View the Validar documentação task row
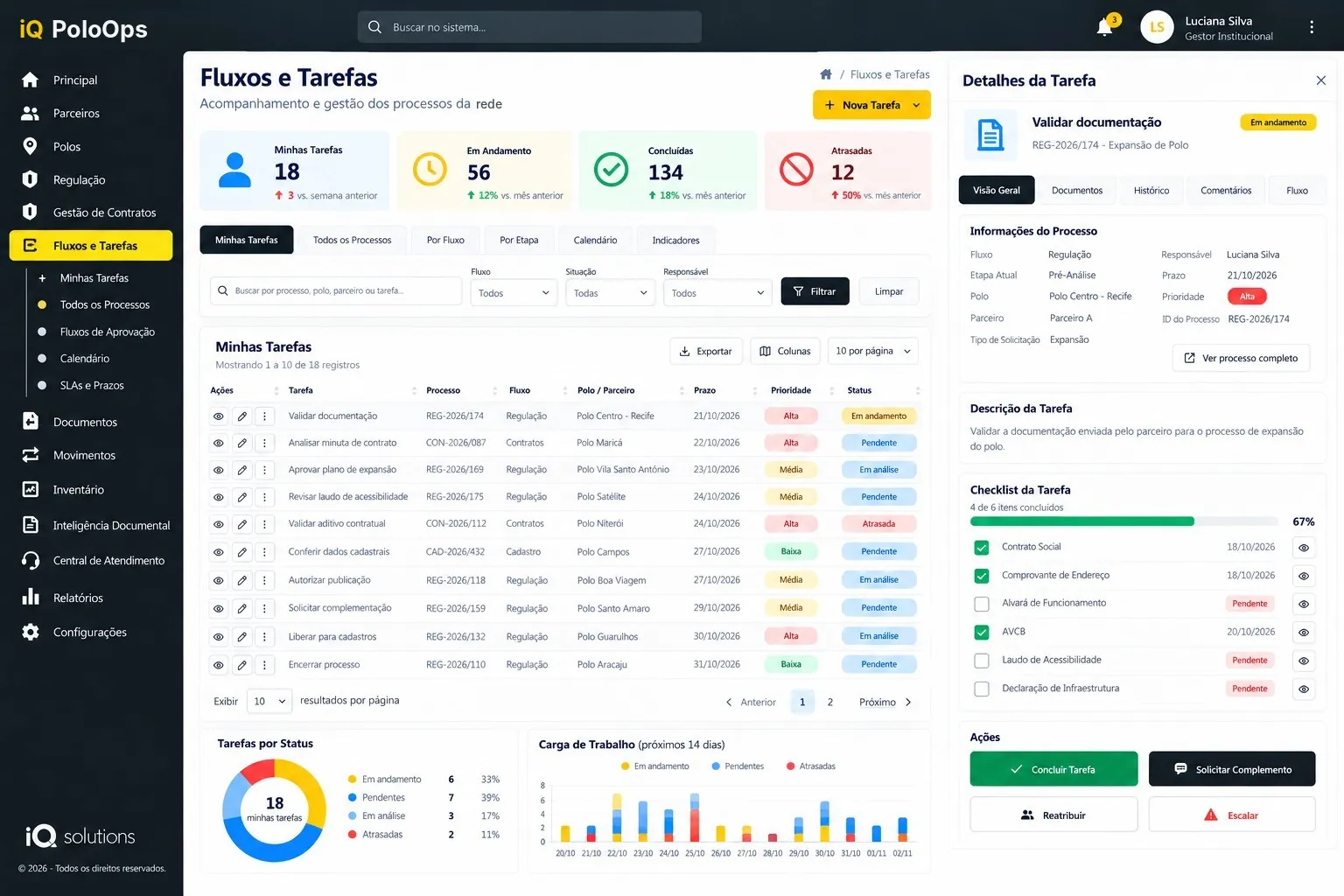Viewport: 1344px width, 896px height. (x=219, y=416)
